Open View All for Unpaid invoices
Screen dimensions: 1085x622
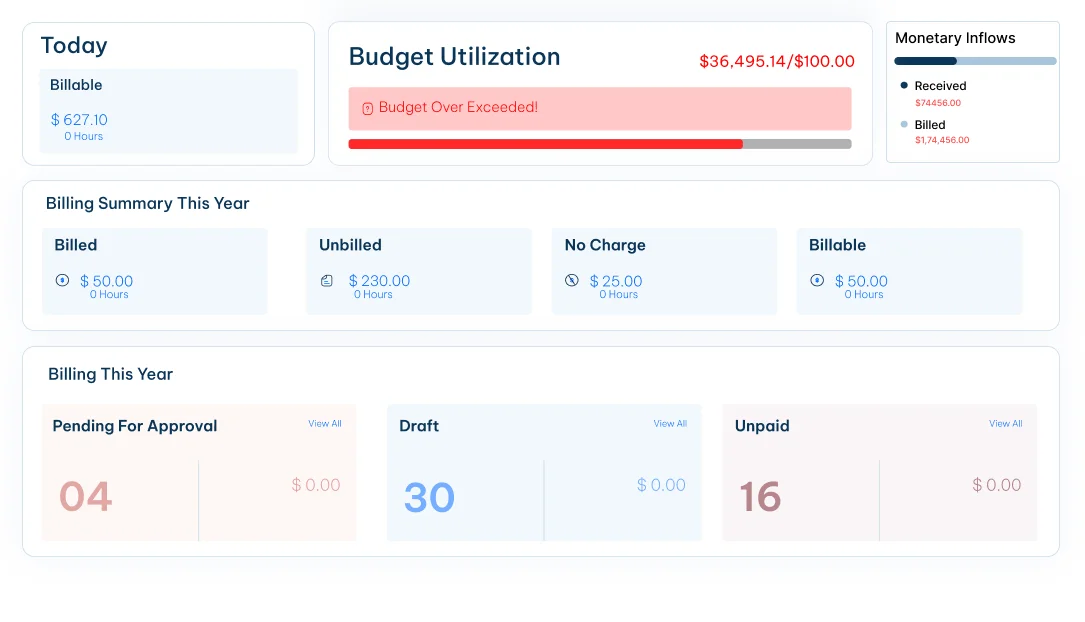click(1005, 423)
